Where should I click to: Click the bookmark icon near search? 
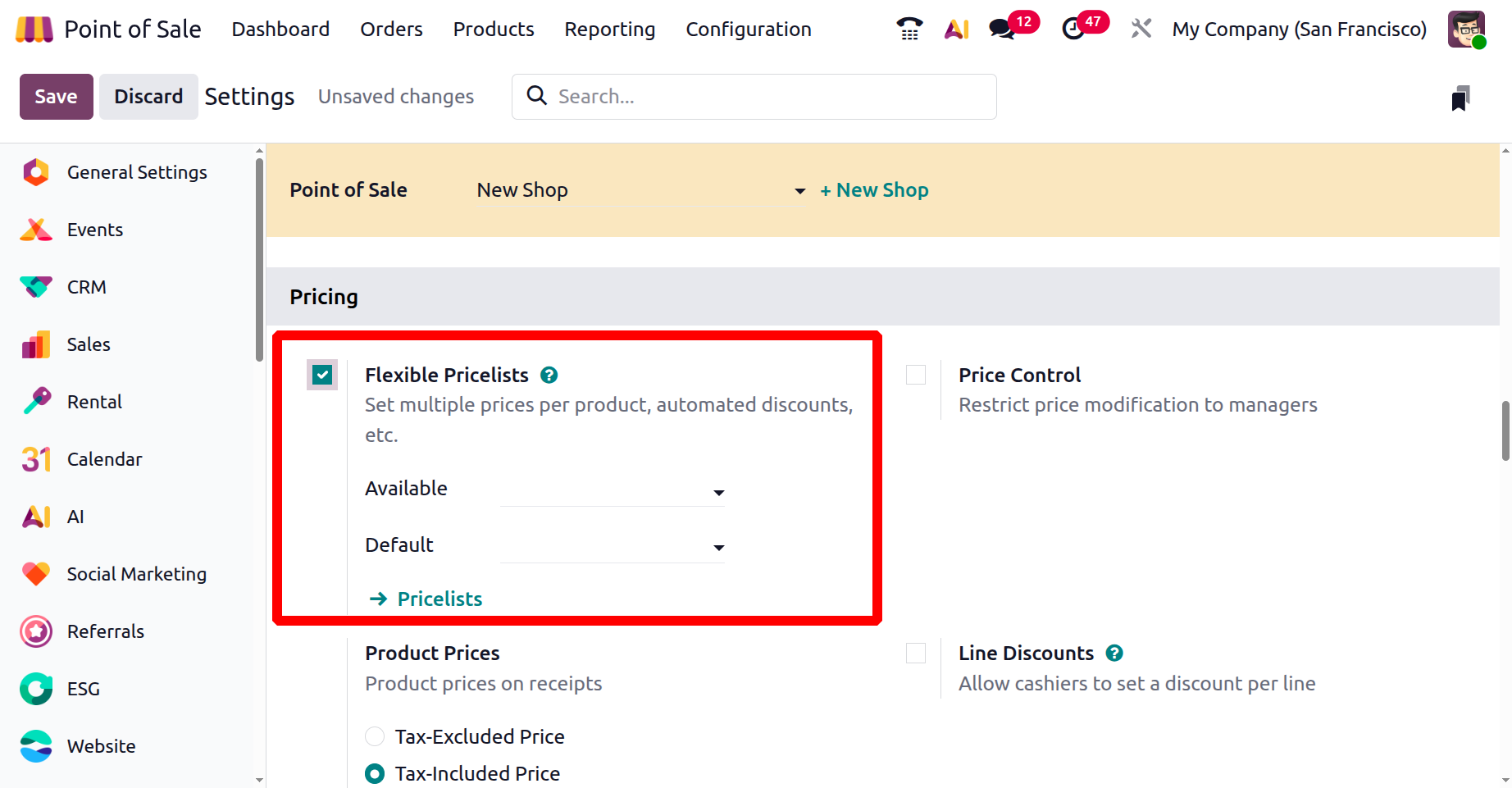(1460, 98)
